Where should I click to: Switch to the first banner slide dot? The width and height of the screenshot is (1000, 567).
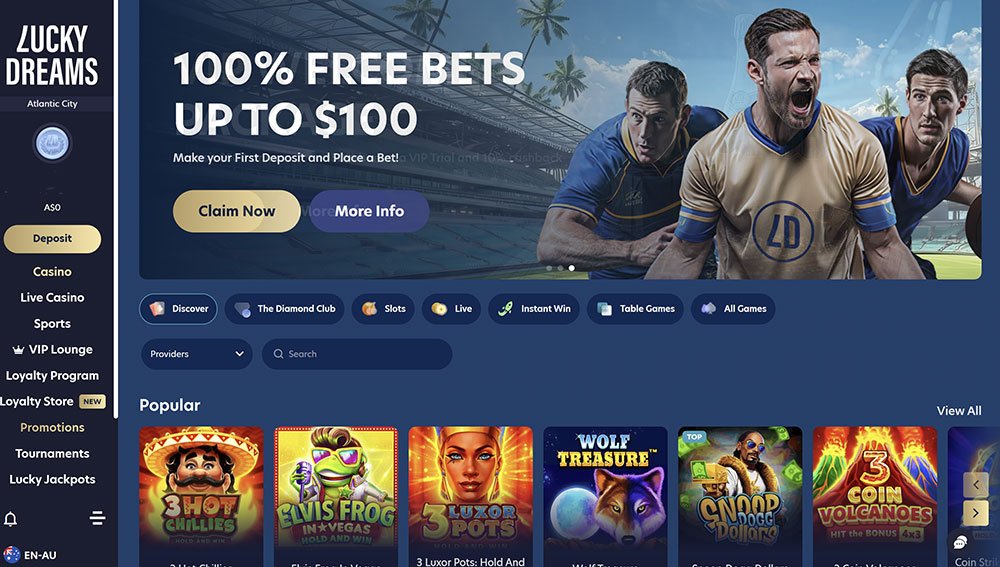click(549, 268)
